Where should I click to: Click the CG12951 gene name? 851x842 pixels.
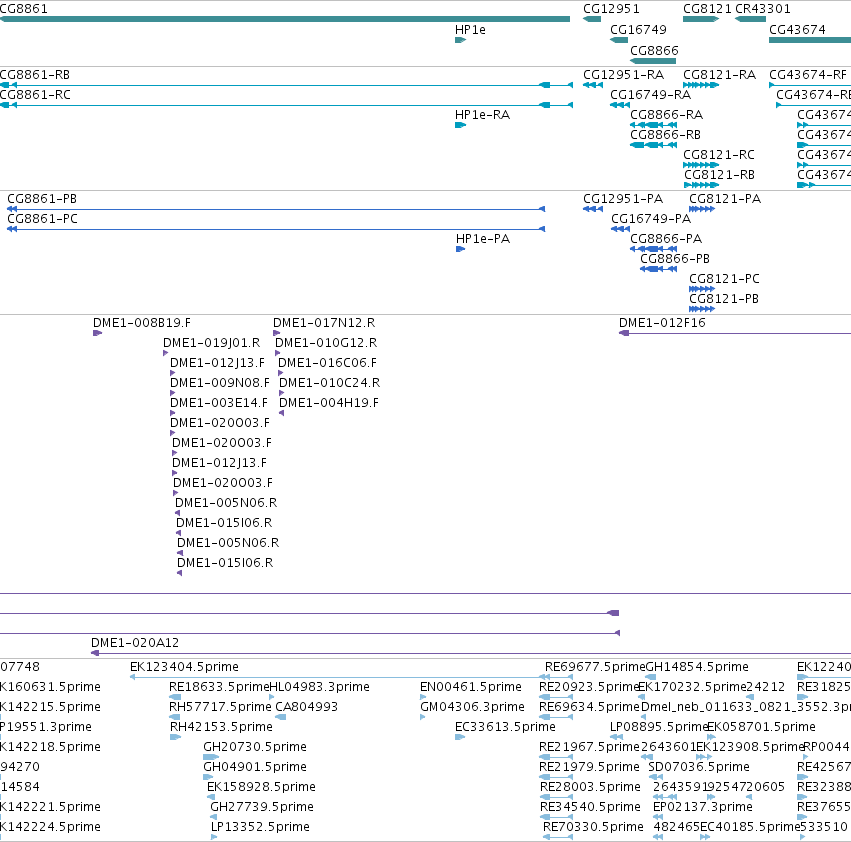(x=611, y=9)
